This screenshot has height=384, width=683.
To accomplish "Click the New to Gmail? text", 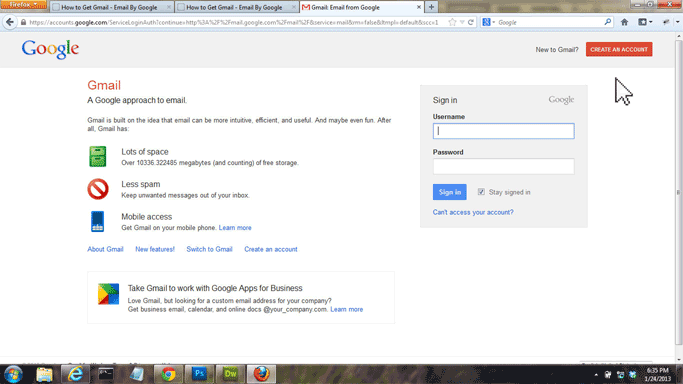I will (557, 50).
